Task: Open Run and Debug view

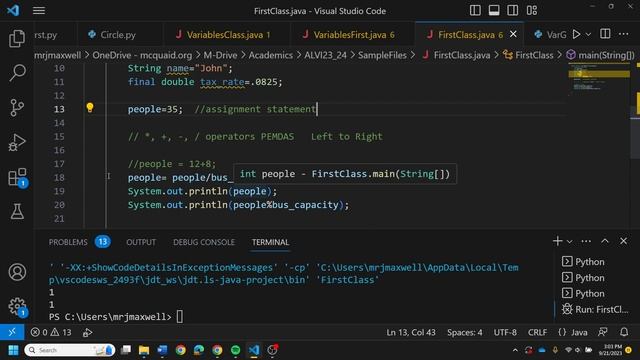Action: click(17, 142)
